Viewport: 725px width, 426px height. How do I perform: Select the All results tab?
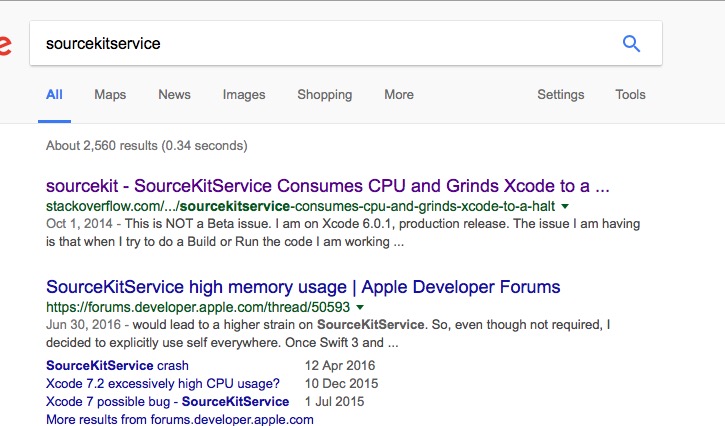click(x=54, y=95)
